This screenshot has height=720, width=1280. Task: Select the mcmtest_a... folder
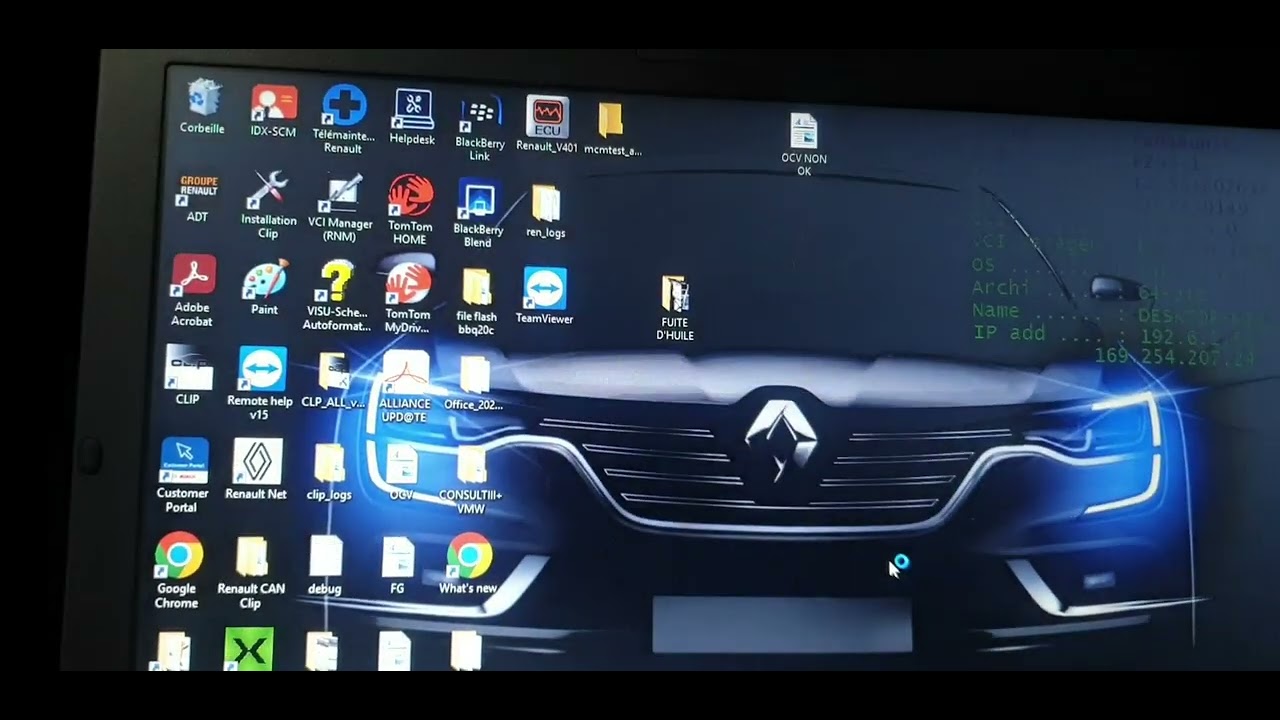click(x=611, y=129)
